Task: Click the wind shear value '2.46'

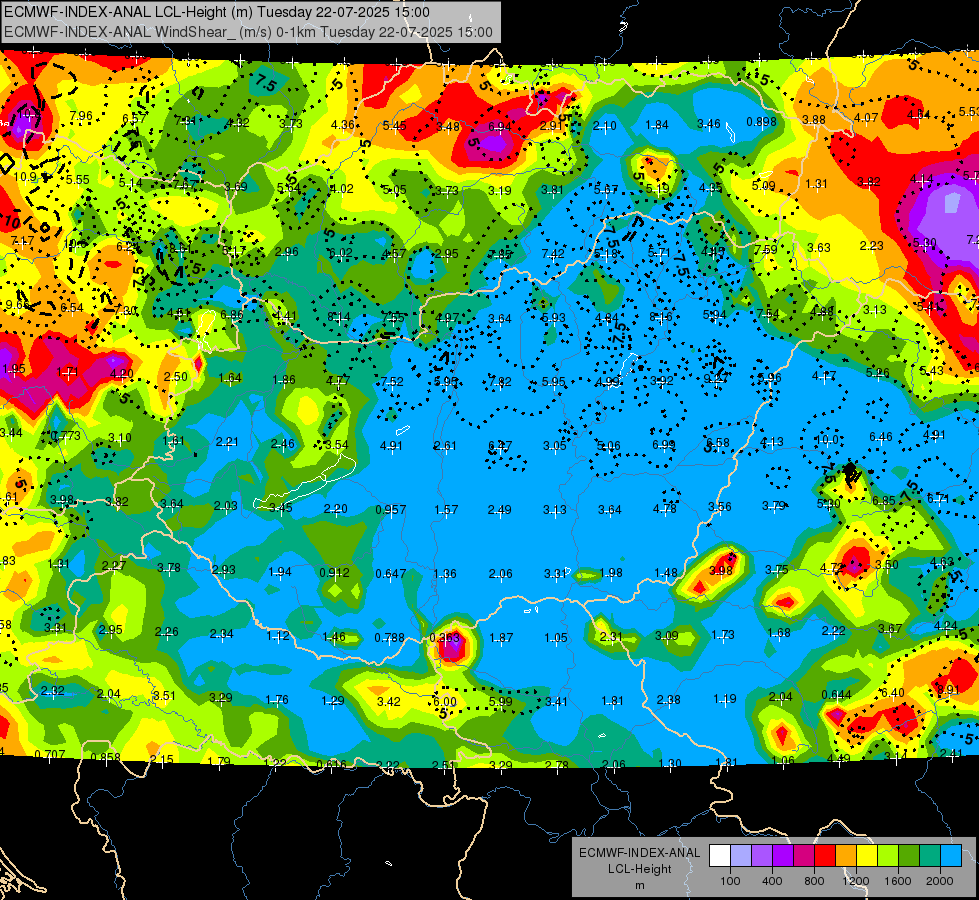Action: pyautogui.click(x=282, y=444)
